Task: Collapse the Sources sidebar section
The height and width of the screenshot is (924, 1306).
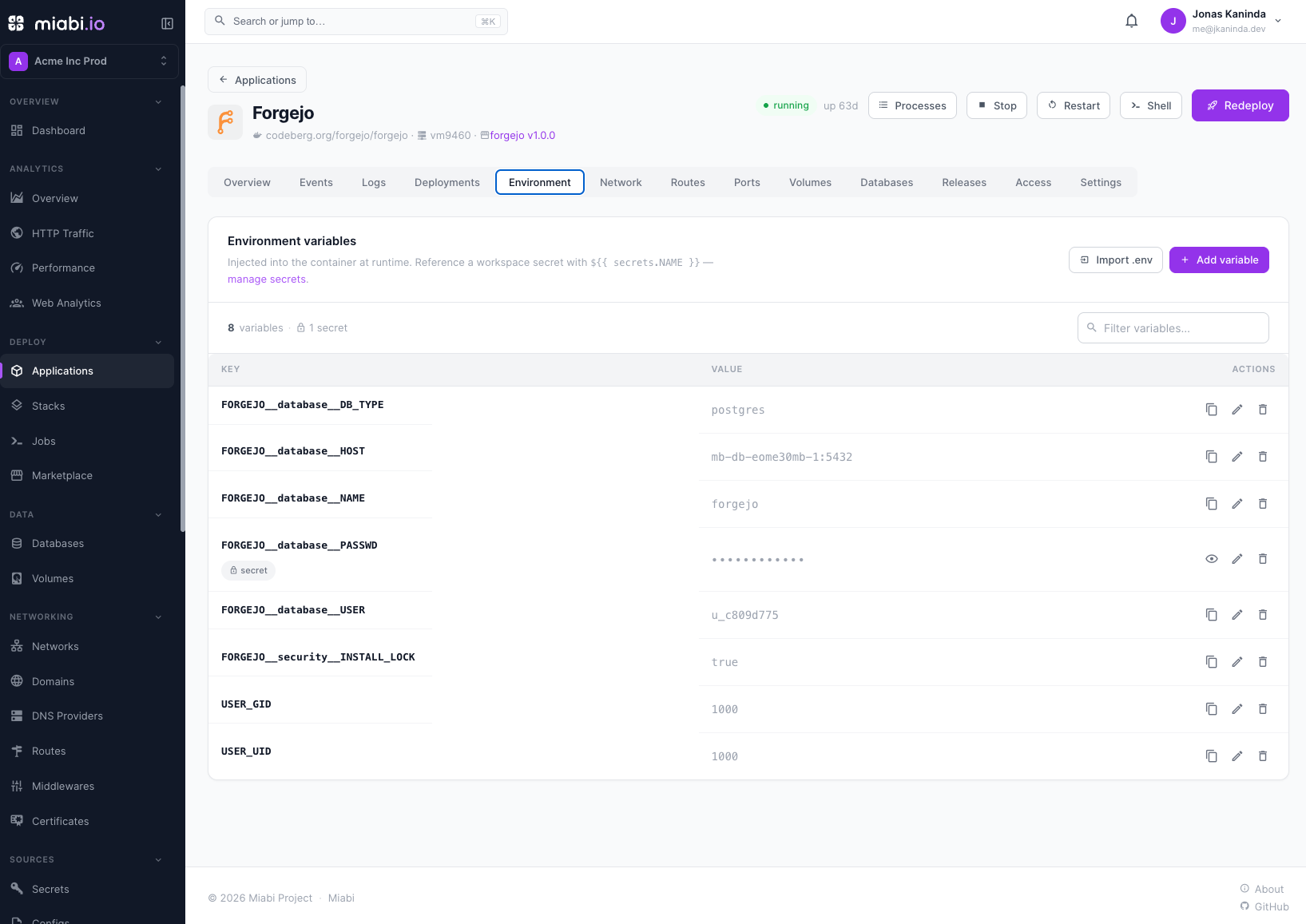Action: pos(158,859)
